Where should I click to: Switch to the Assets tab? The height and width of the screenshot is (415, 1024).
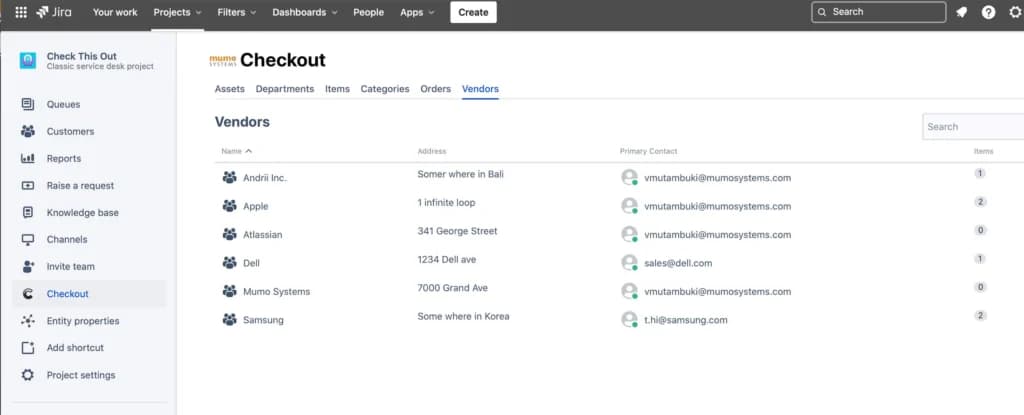click(230, 89)
